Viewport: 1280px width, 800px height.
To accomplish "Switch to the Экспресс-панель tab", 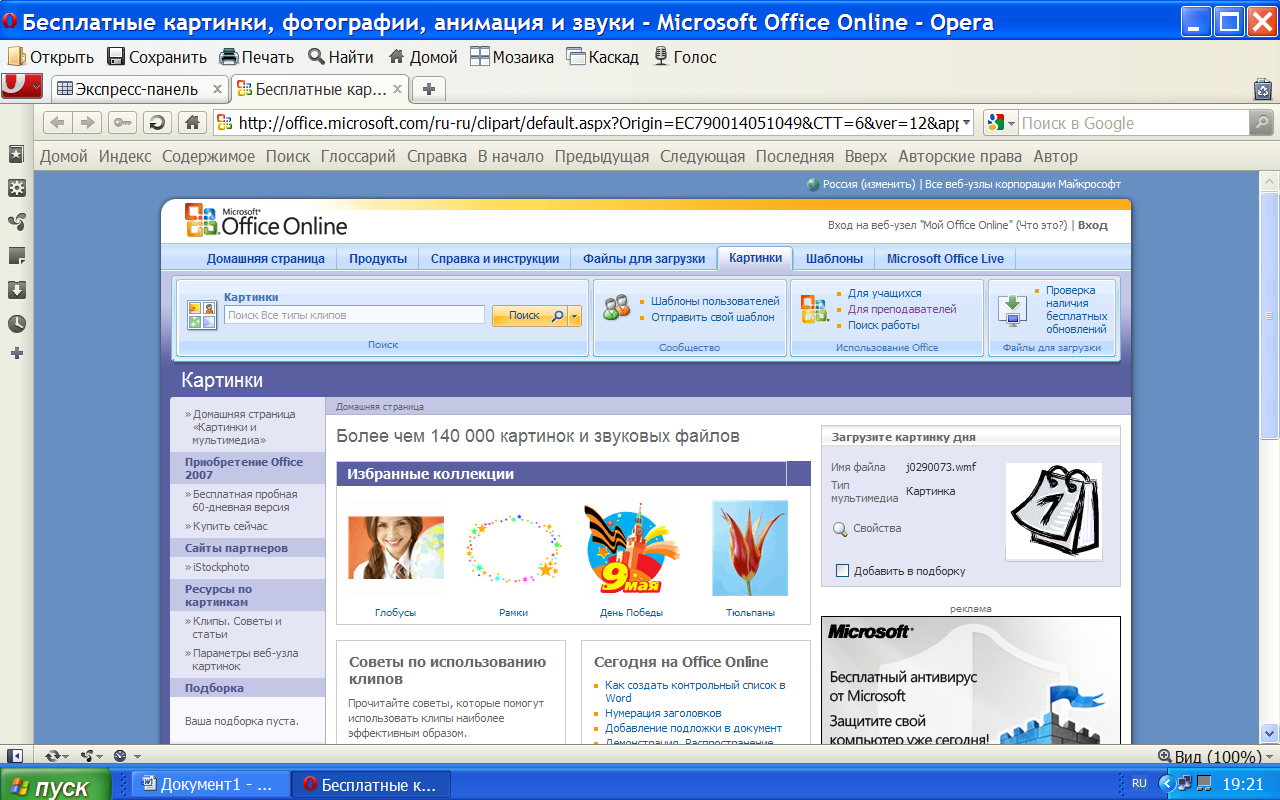I will [139, 89].
